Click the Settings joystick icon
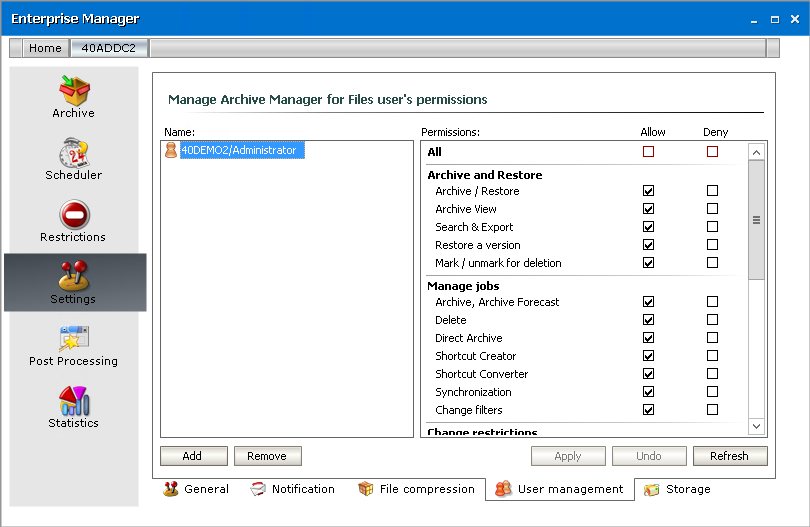This screenshot has height=527, width=810. pos(73,276)
